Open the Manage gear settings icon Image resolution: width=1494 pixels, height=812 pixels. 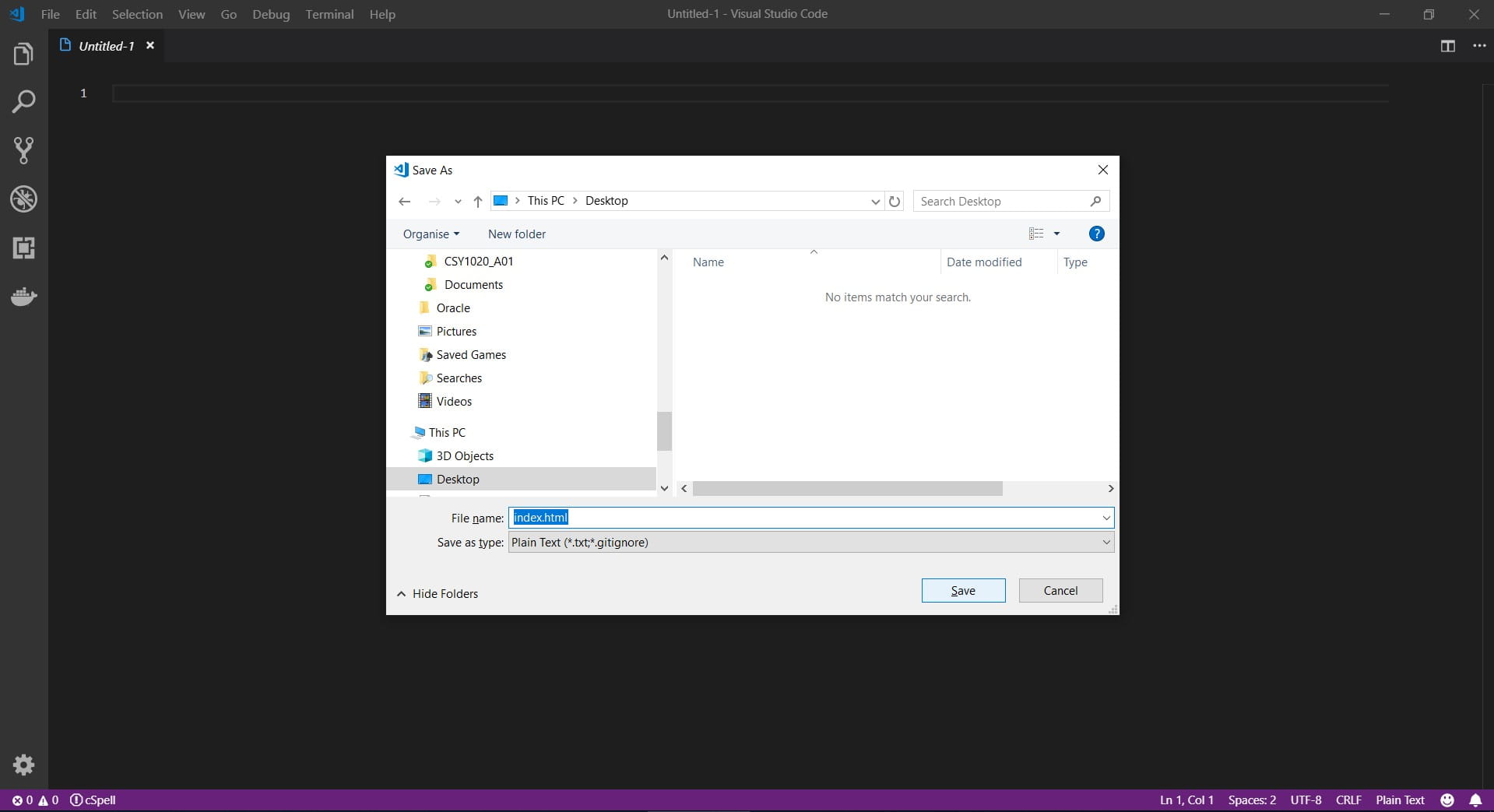23,765
